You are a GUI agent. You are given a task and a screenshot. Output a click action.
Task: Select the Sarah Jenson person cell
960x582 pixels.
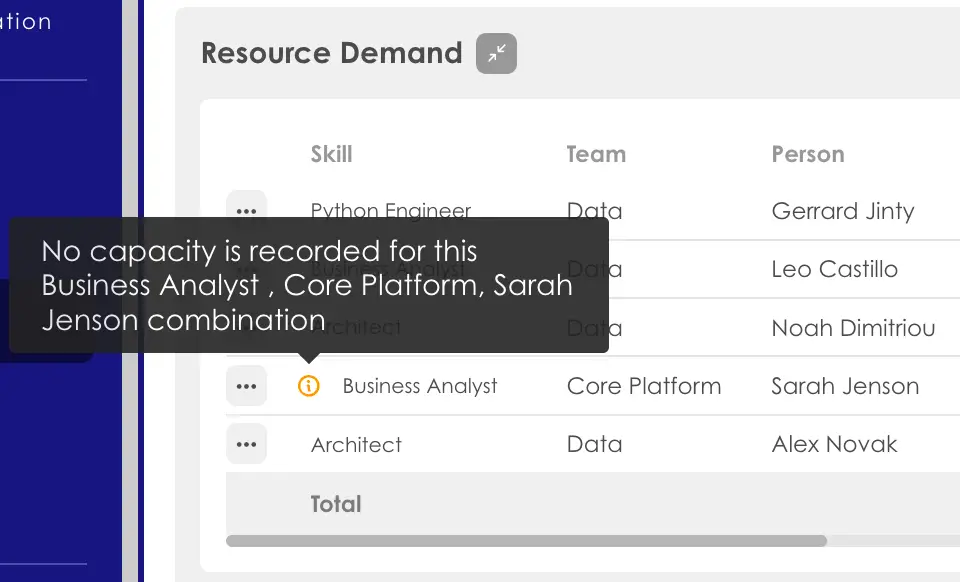point(845,386)
